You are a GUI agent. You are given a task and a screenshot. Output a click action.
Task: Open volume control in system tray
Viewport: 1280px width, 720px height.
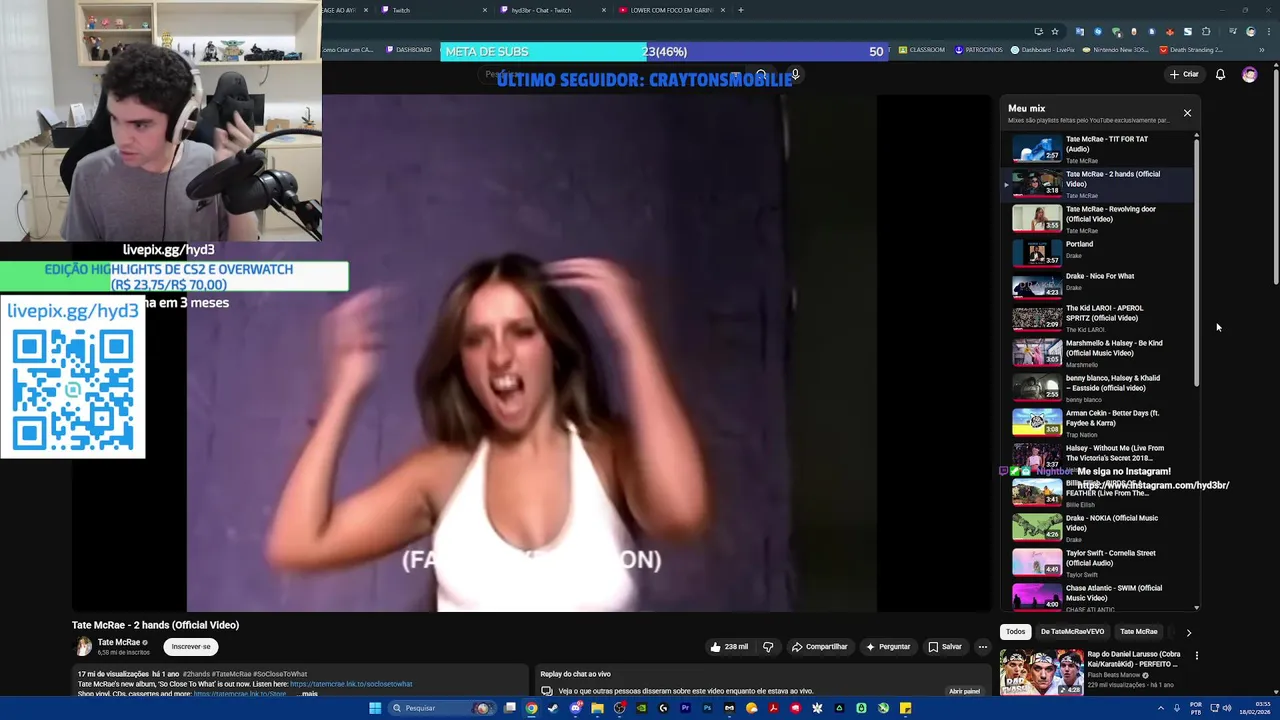click(x=1226, y=708)
